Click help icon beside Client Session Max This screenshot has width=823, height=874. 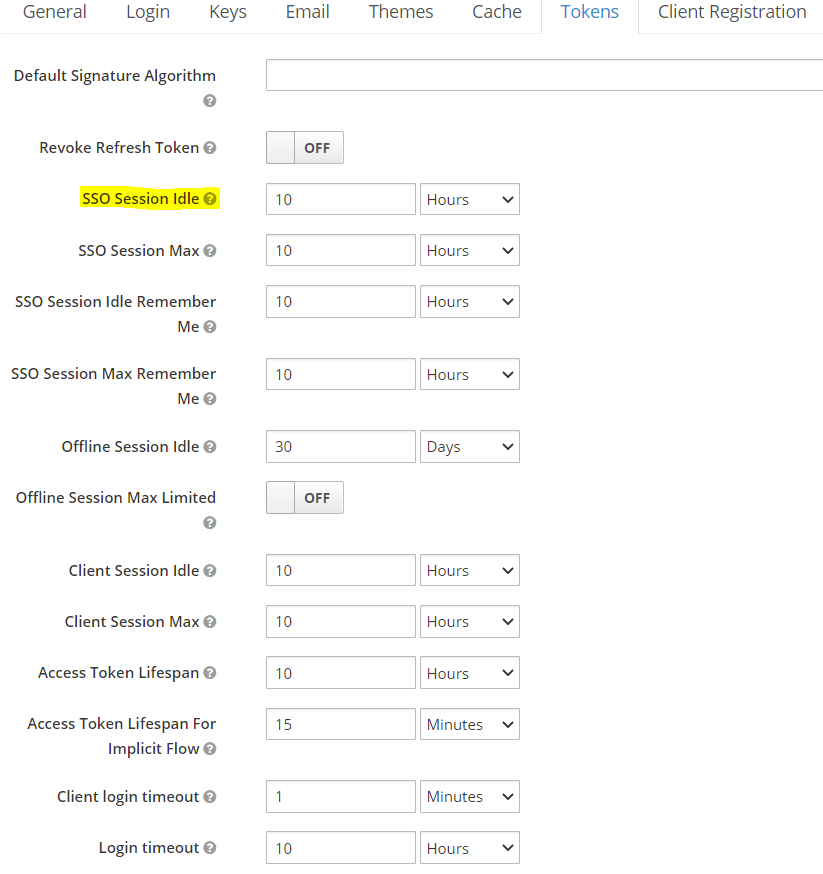click(x=210, y=621)
